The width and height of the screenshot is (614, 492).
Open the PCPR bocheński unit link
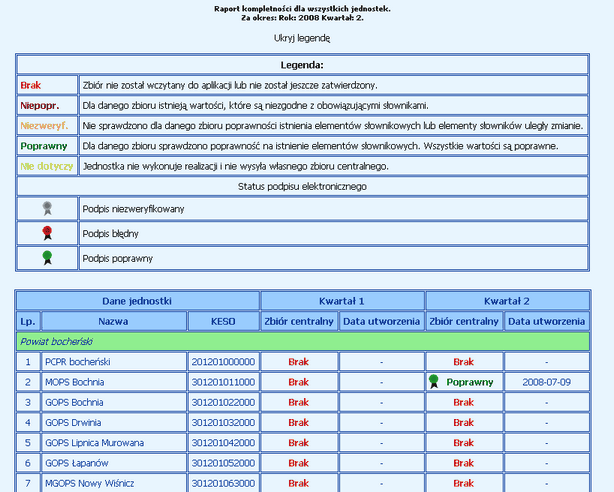[78, 361]
